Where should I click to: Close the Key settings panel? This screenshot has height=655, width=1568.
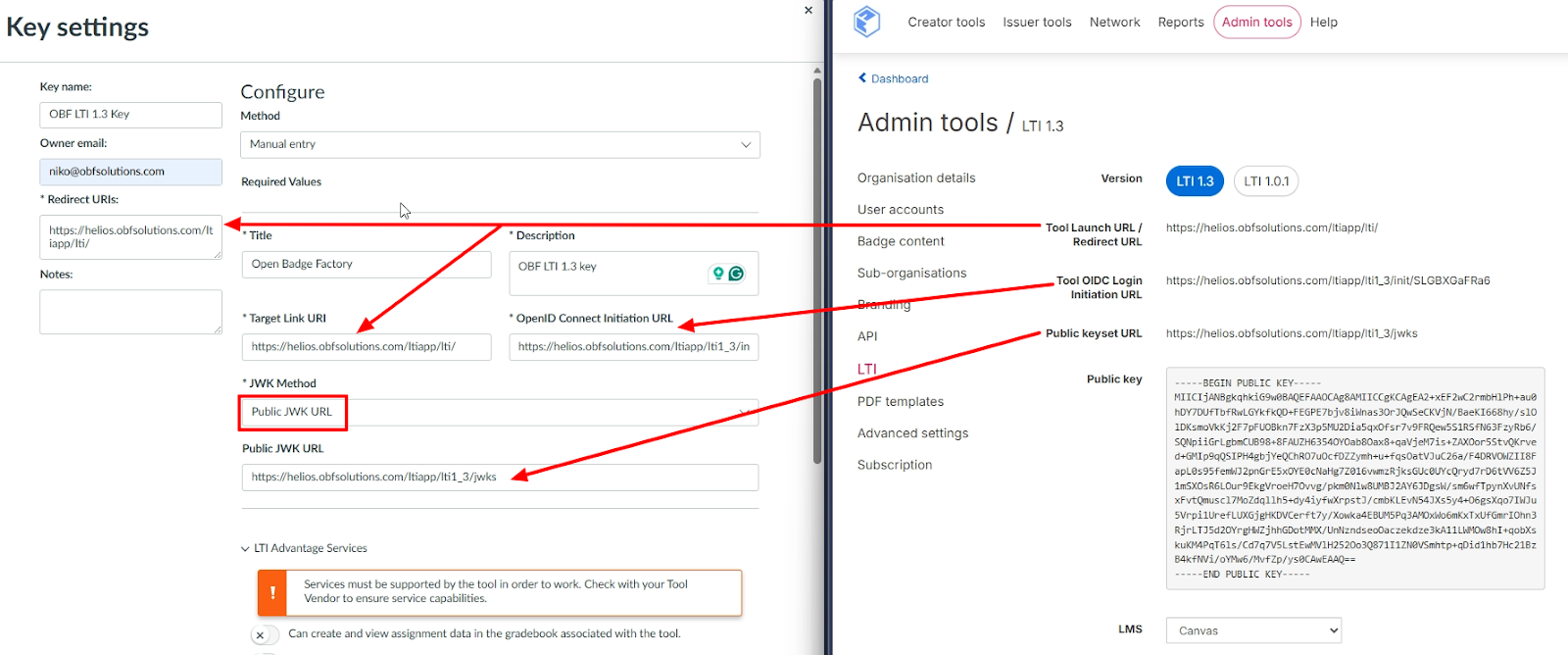pos(808,10)
